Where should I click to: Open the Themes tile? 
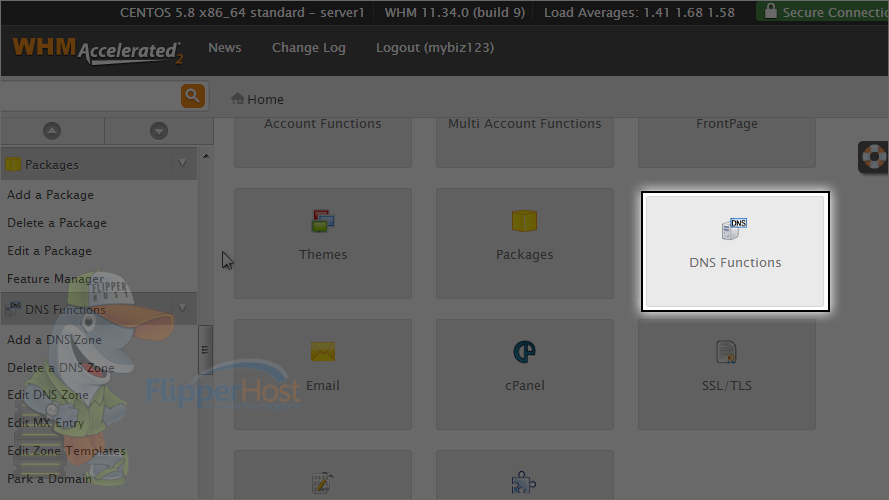click(323, 243)
